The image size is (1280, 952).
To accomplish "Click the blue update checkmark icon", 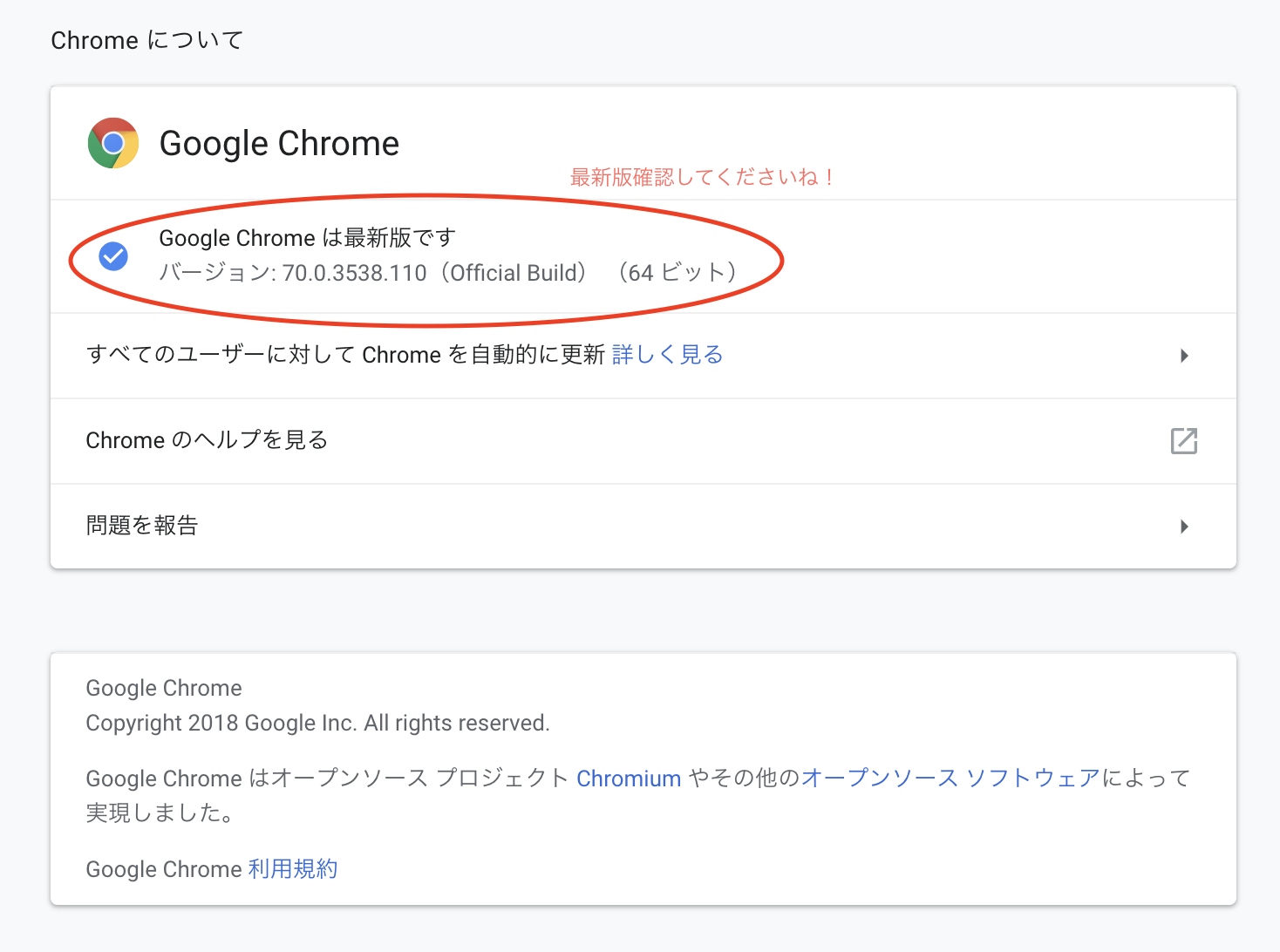I will 113,256.
